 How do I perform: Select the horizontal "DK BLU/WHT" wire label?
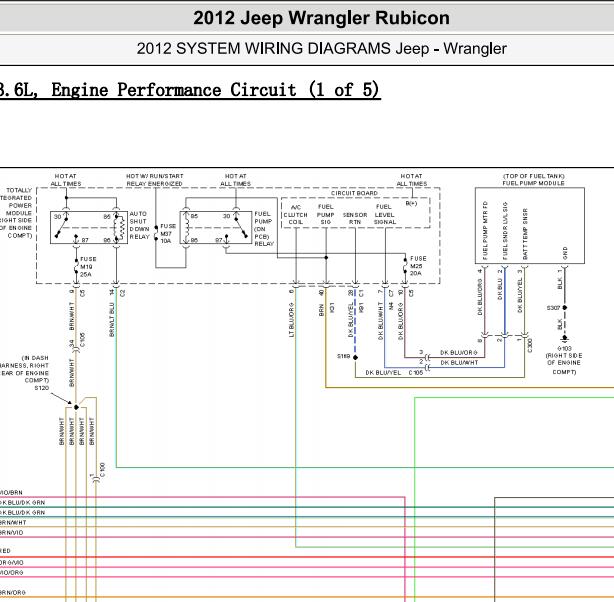tap(459, 363)
